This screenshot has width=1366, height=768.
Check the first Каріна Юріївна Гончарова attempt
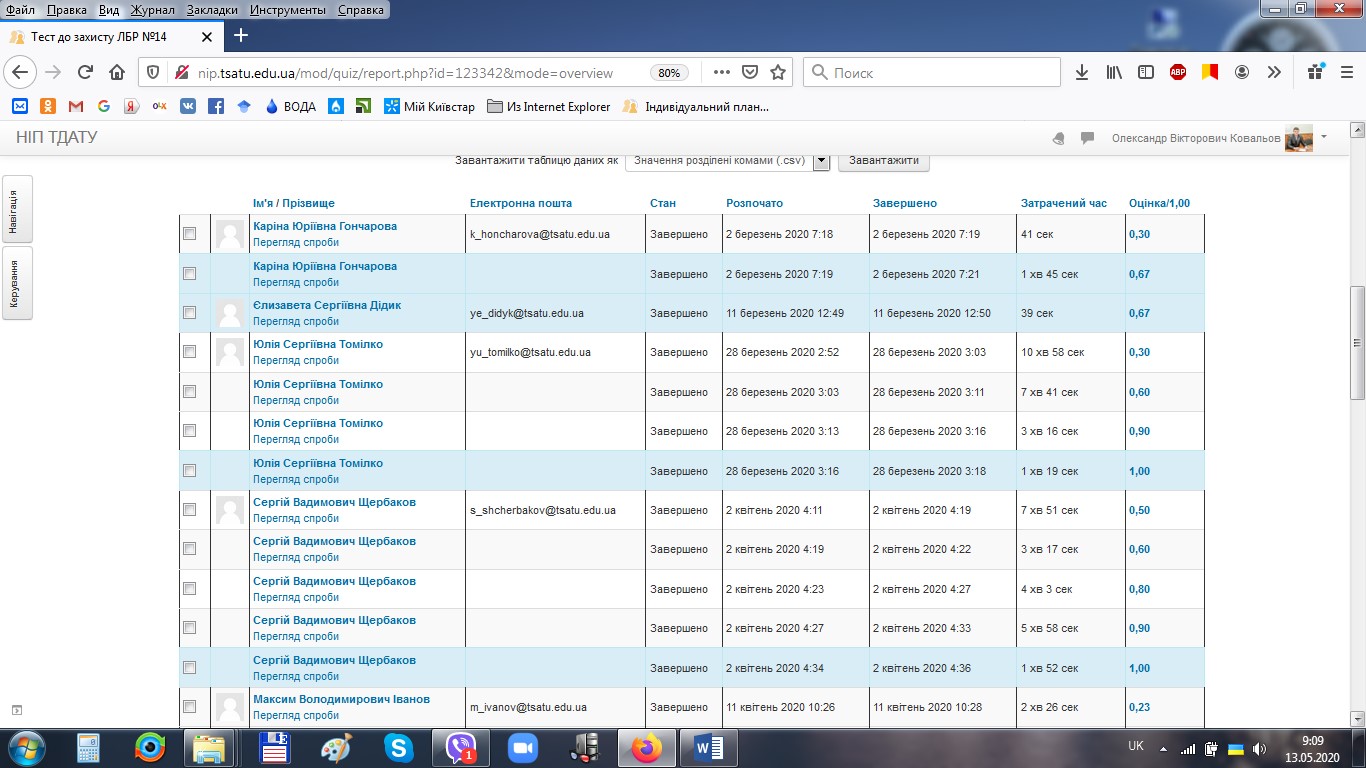190,234
